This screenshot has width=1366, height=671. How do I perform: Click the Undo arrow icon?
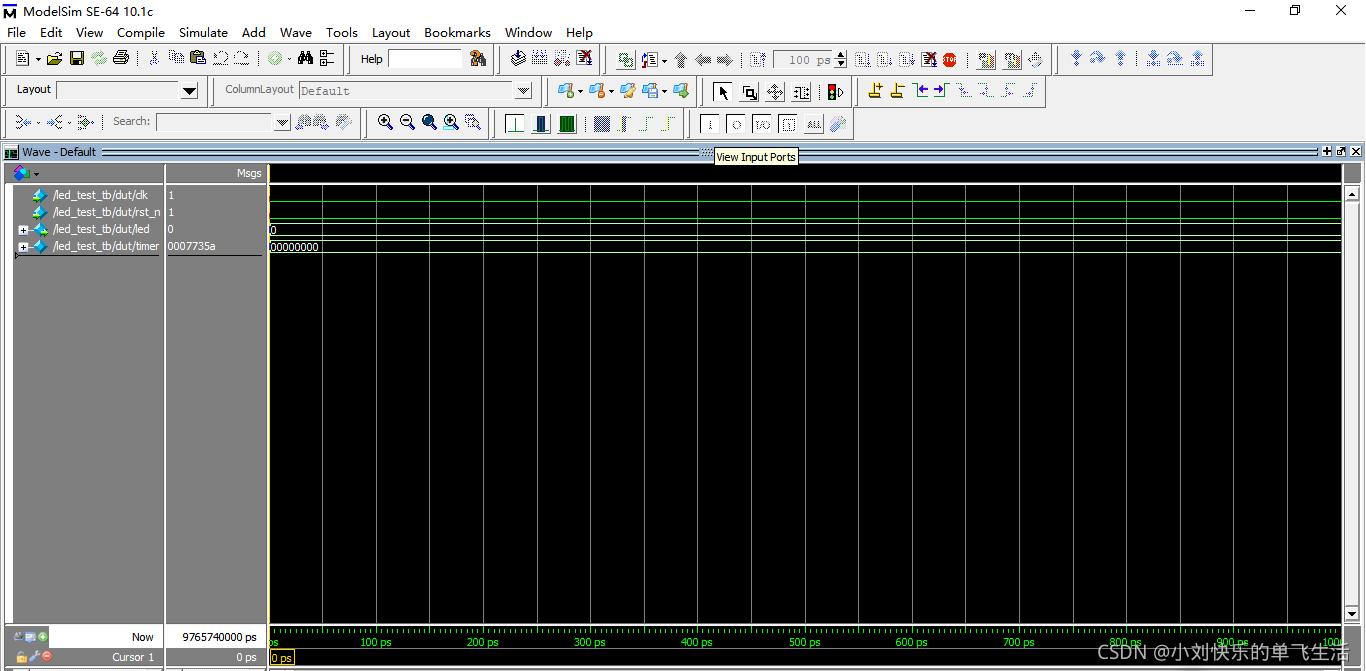coord(220,59)
